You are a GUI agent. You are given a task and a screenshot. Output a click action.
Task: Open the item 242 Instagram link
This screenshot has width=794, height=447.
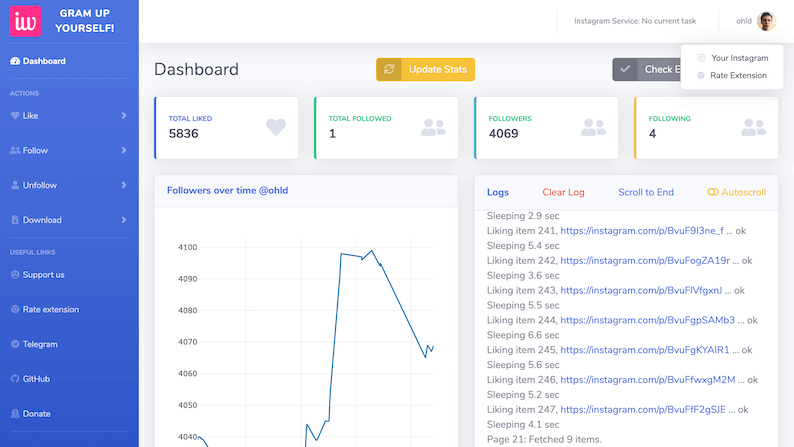[645, 261]
